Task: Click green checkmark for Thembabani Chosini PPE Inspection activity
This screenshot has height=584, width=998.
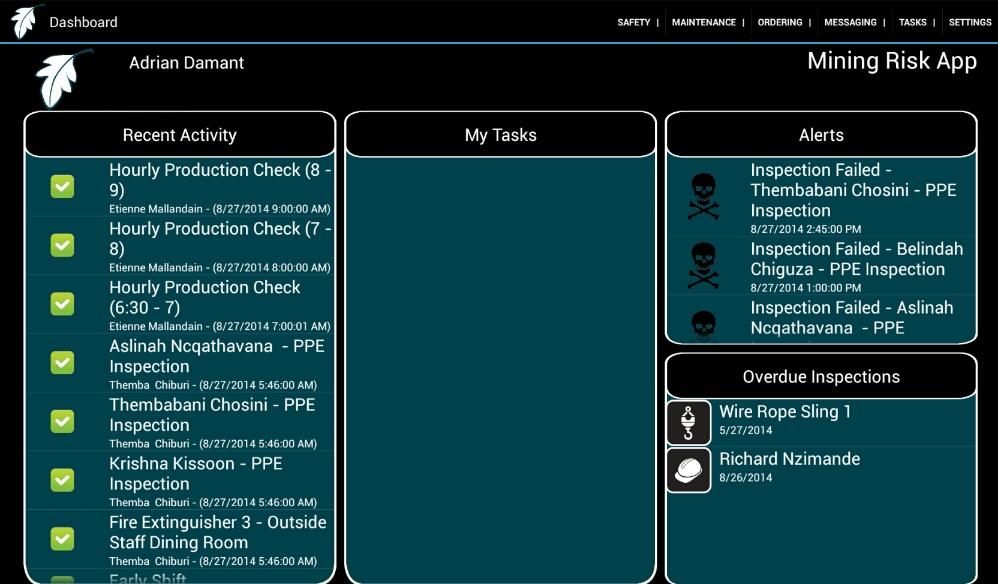Action: [62, 421]
